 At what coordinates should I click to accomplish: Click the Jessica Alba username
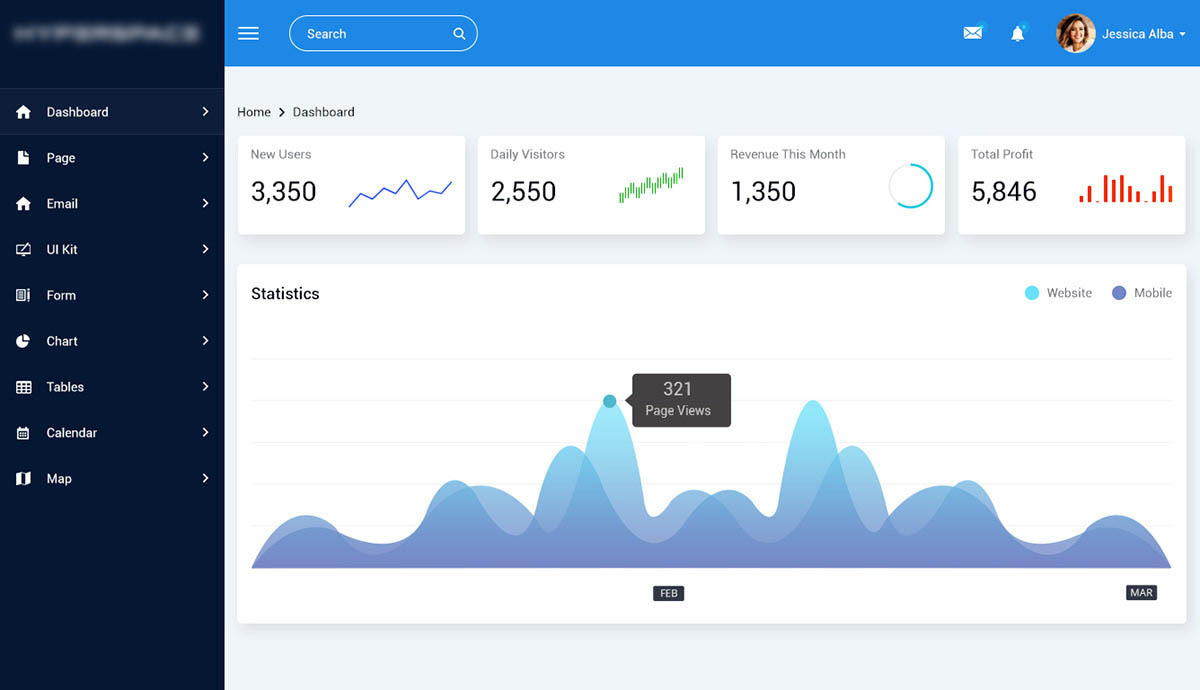click(x=1137, y=34)
